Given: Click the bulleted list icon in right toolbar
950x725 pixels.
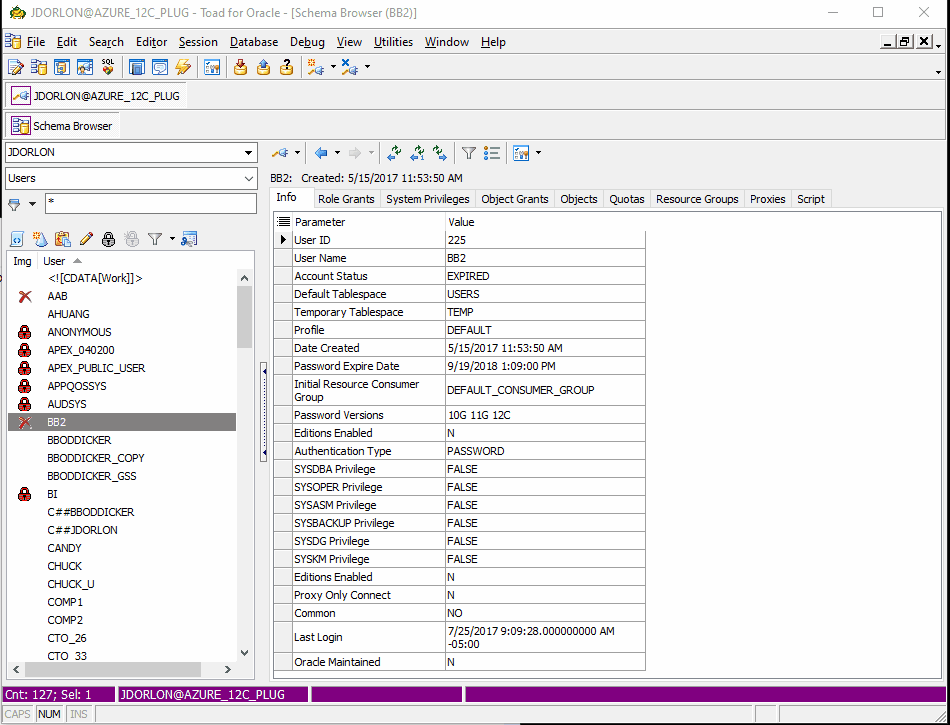Looking at the screenshot, I should [492, 153].
